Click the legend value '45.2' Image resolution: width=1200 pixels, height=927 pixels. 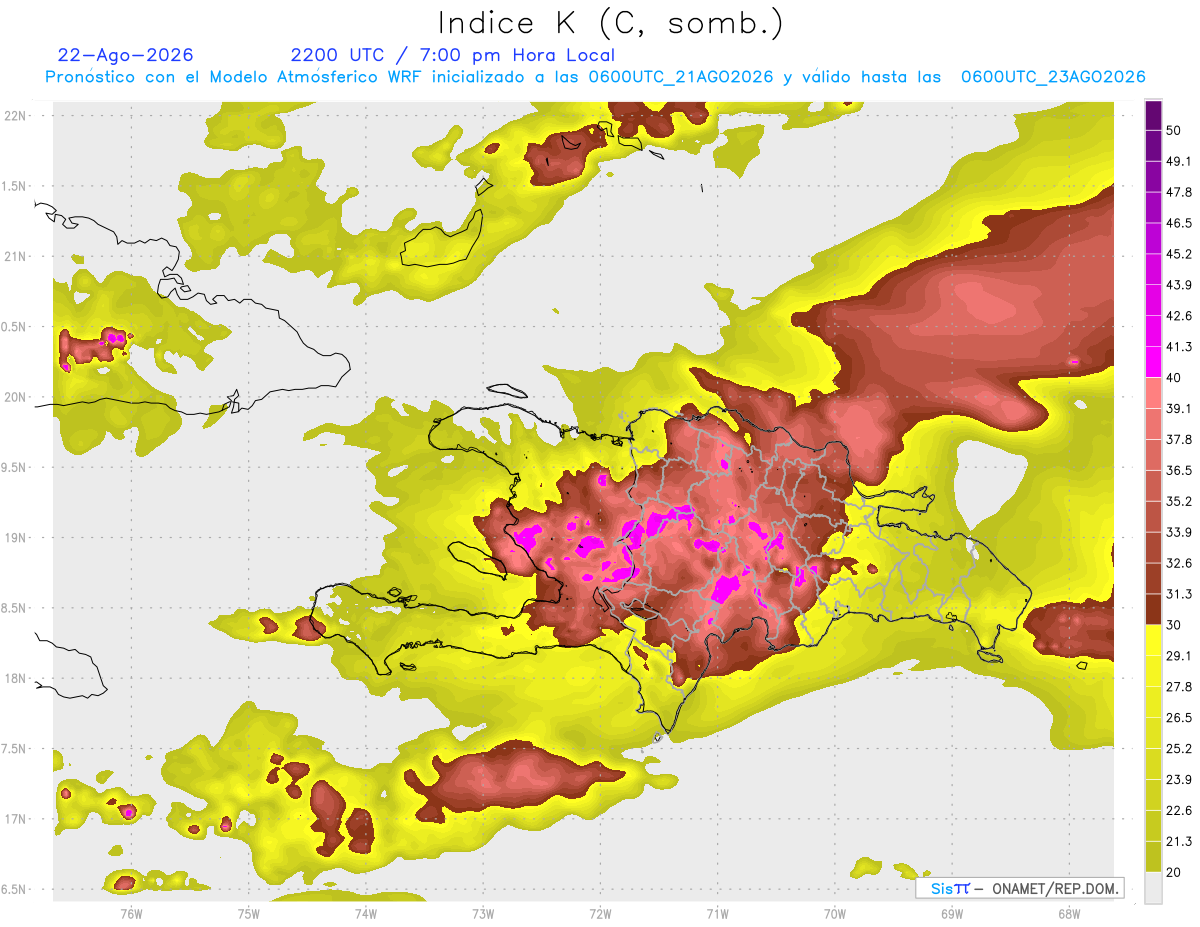click(x=1180, y=254)
